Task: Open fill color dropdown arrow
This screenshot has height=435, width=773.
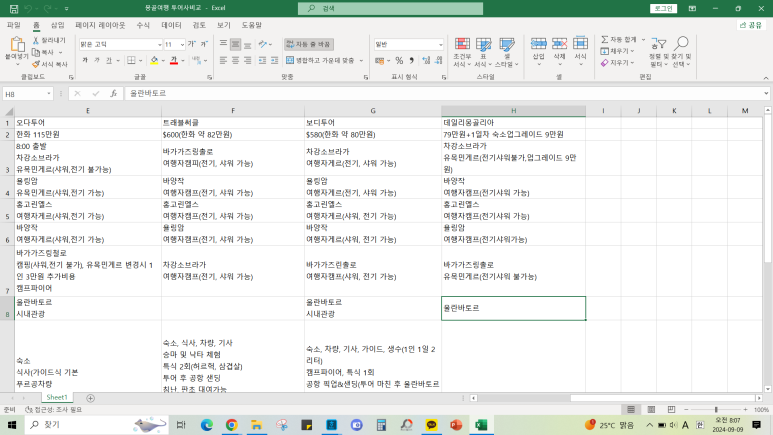Action: 163,61
